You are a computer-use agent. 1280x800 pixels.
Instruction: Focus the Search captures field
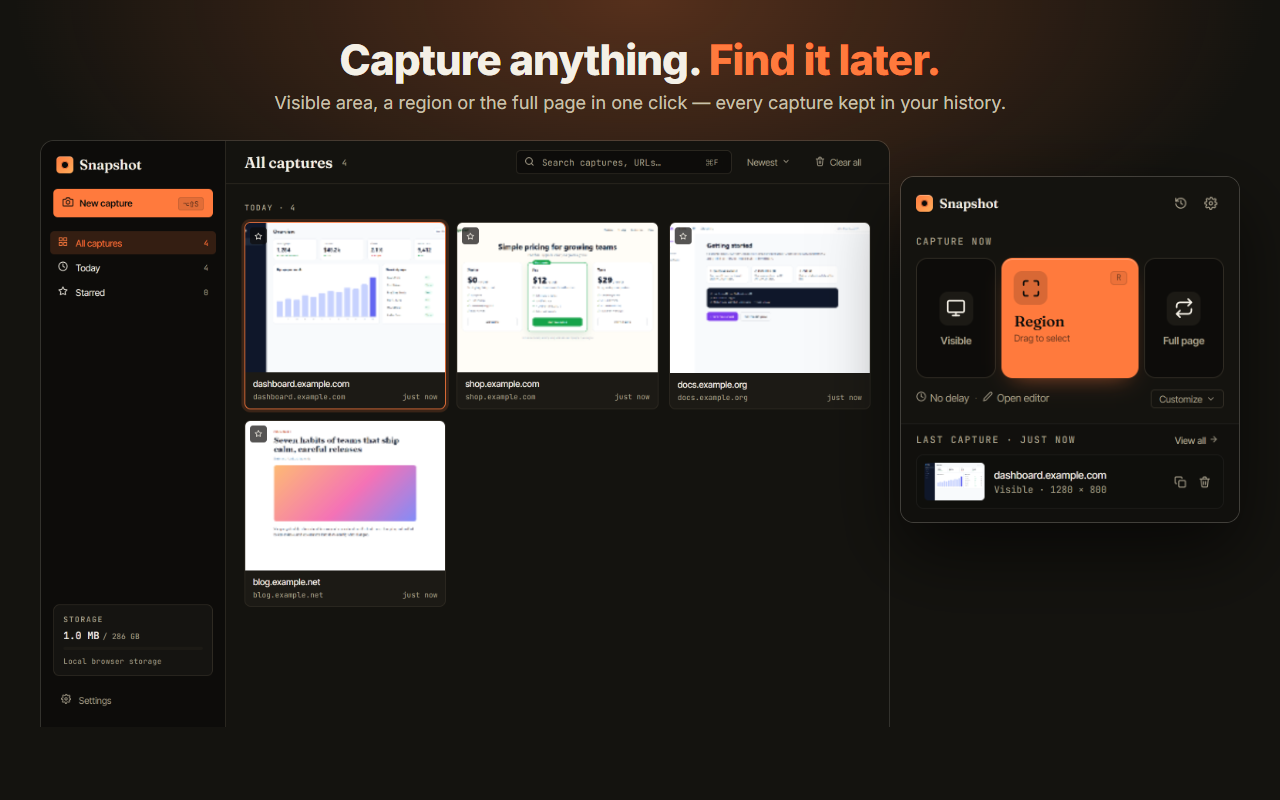click(624, 162)
